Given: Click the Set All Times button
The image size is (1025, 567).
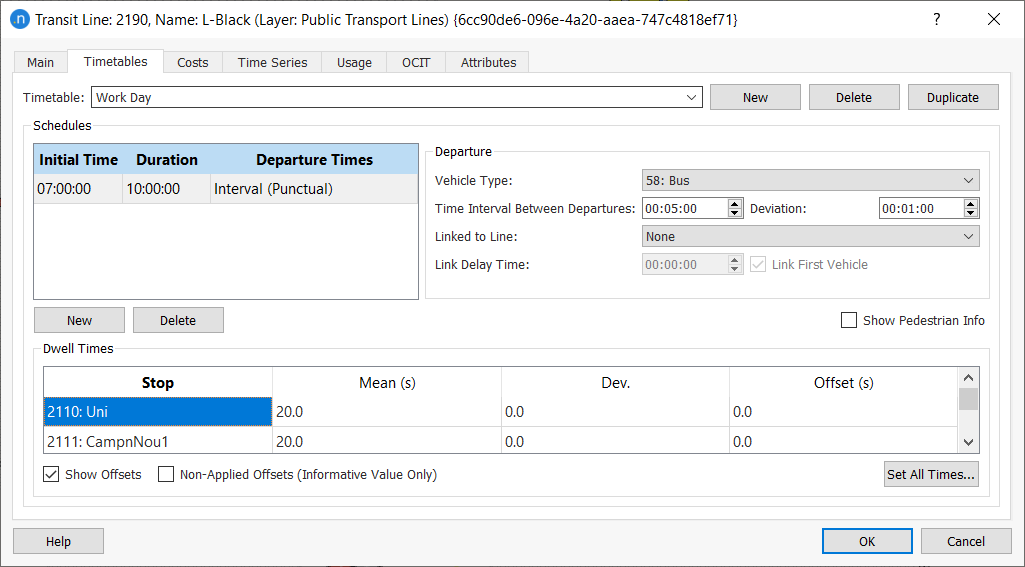Looking at the screenshot, I should pos(931,475).
